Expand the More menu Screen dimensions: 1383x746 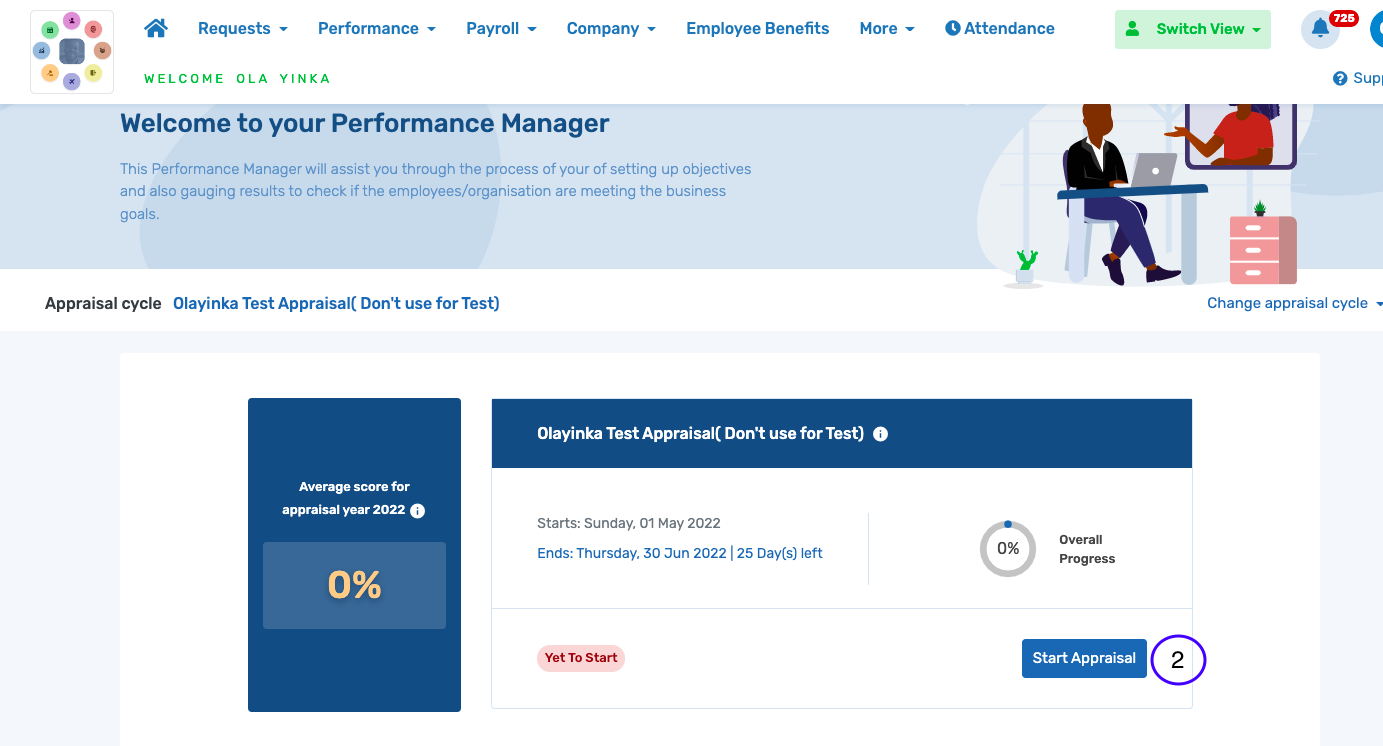click(x=886, y=28)
